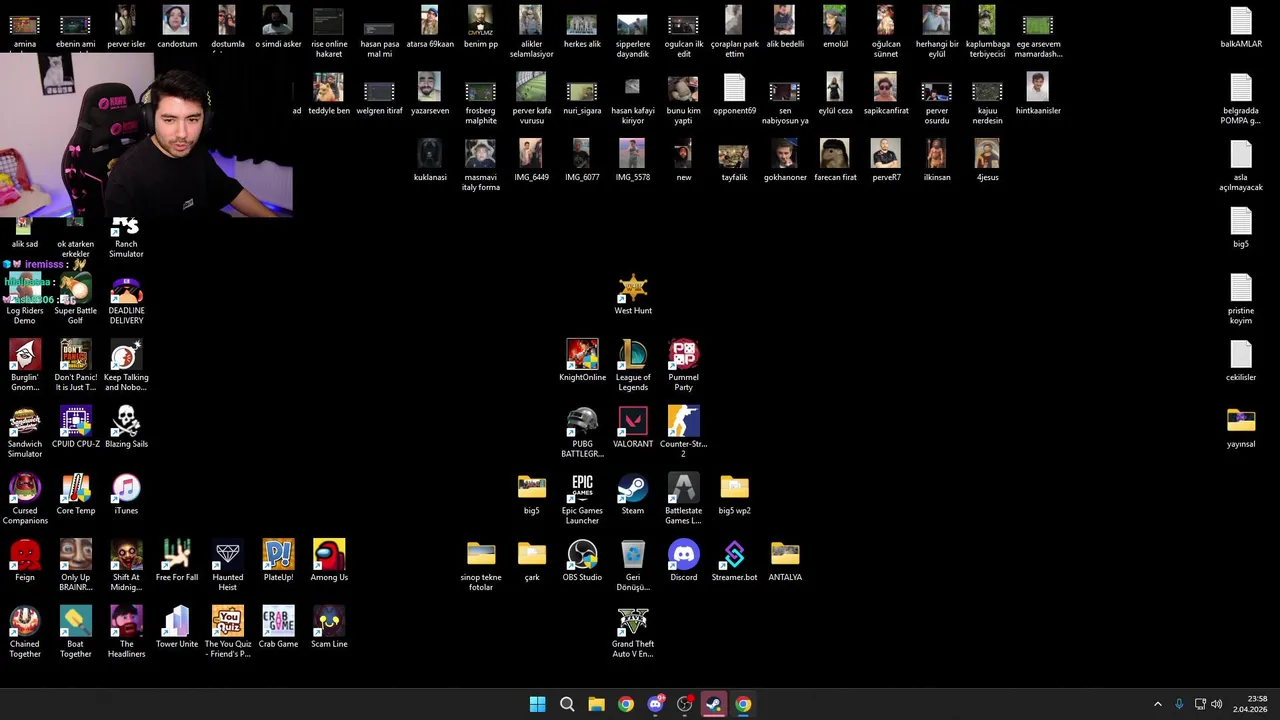Open File Explorer from the taskbar

click(596, 704)
